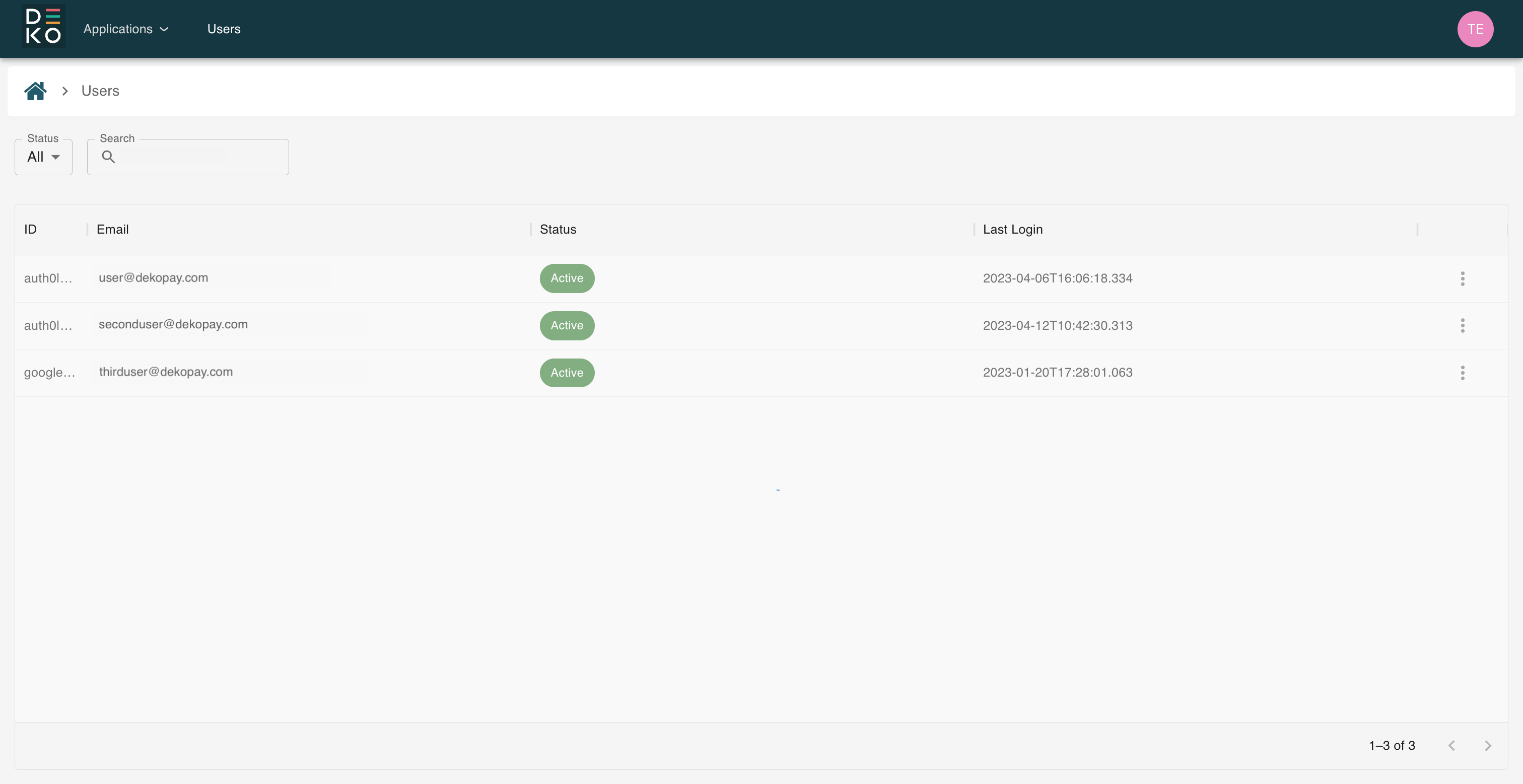
Task: Open actions menu for user@dekopay.com row
Action: tap(1462, 278)
